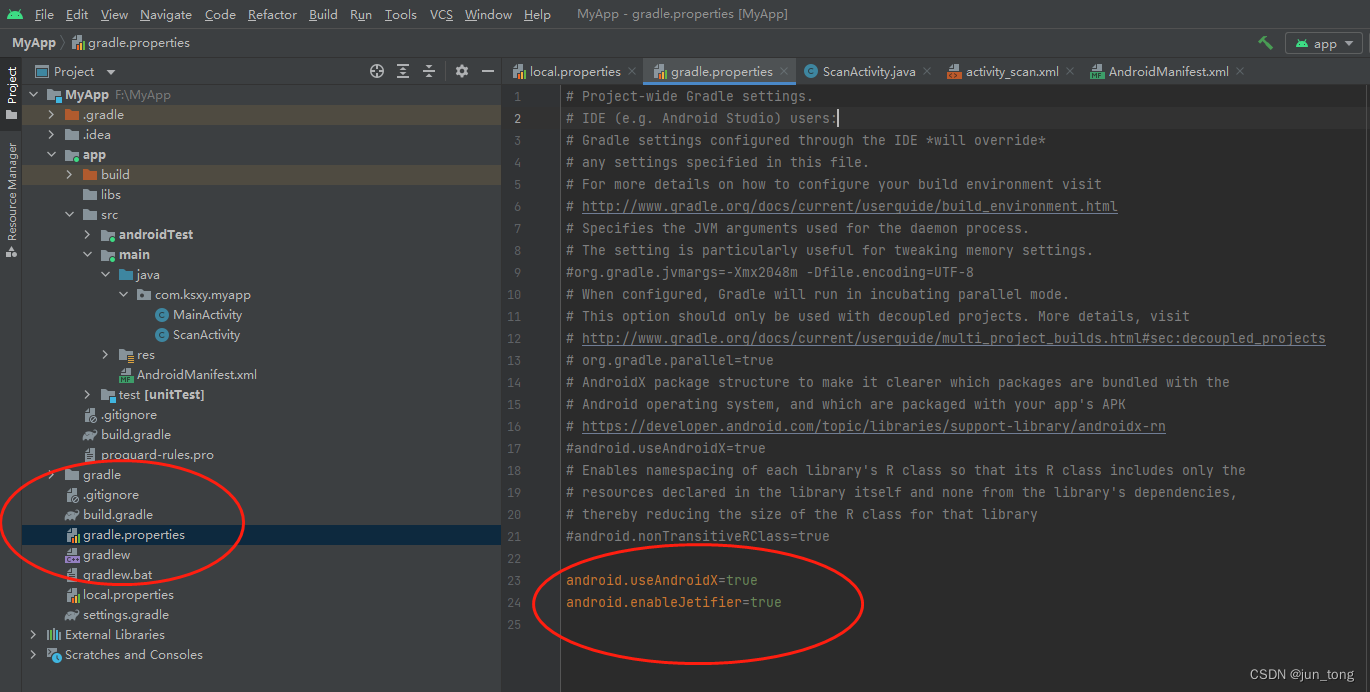Open the Window menu

[488, 14]
